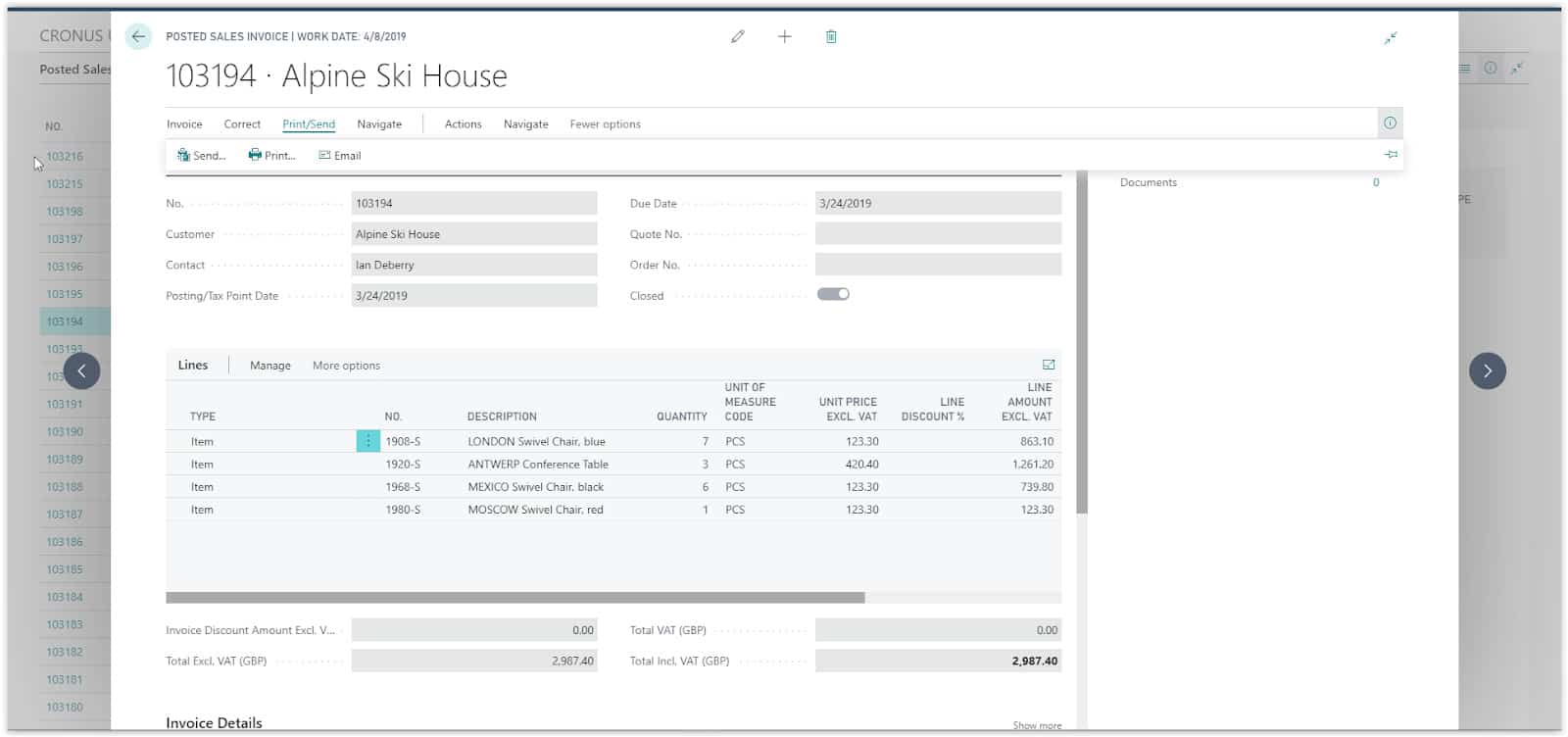
Task: Click invoice 103216 in the list
Action: pyautogui.click(x=65, y=156)
